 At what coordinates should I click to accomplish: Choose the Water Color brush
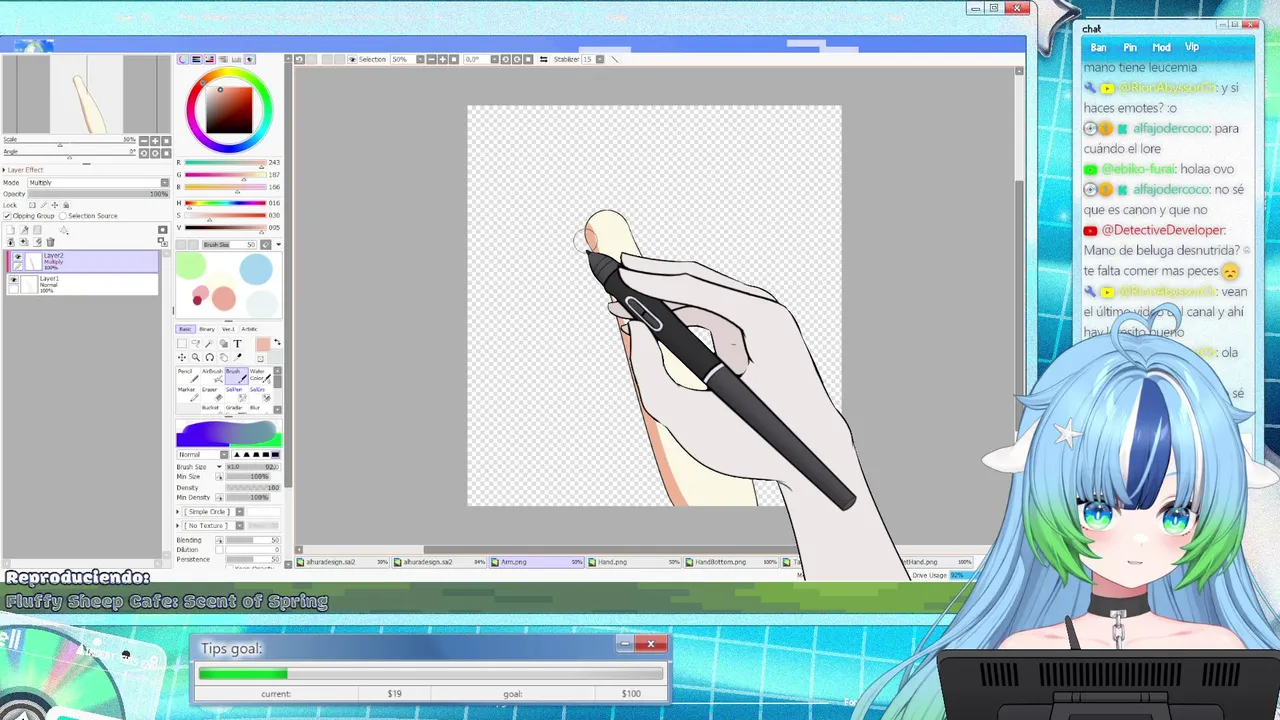[x=260, y=376]
